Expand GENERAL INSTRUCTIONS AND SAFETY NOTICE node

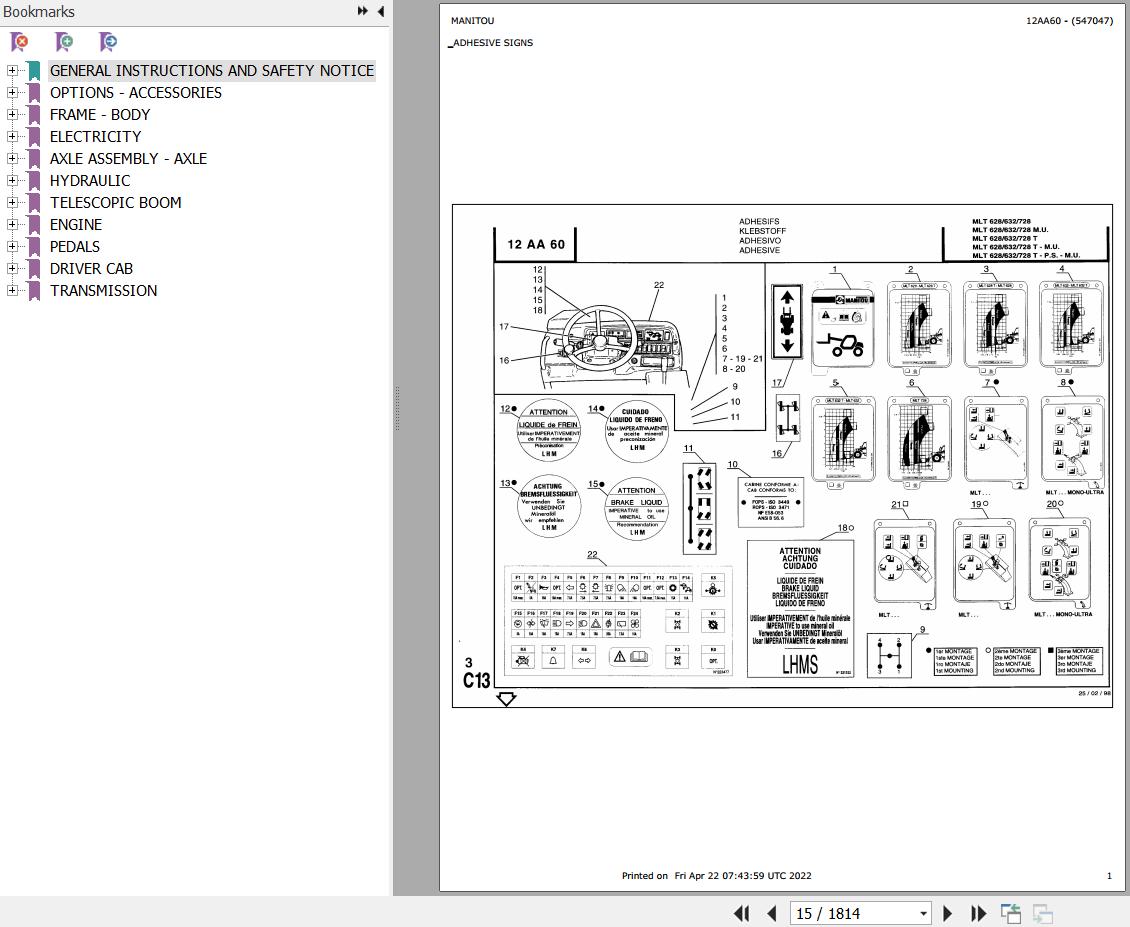pyautogui.click(x=12, y=71)
